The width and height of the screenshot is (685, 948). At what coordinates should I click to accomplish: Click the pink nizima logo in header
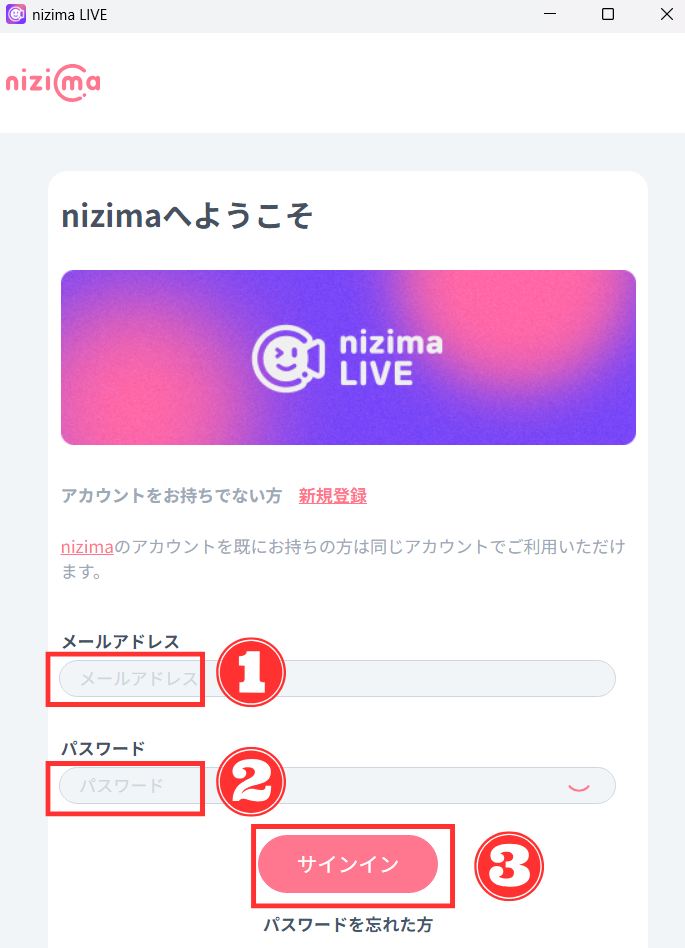(x=53, y=83)
